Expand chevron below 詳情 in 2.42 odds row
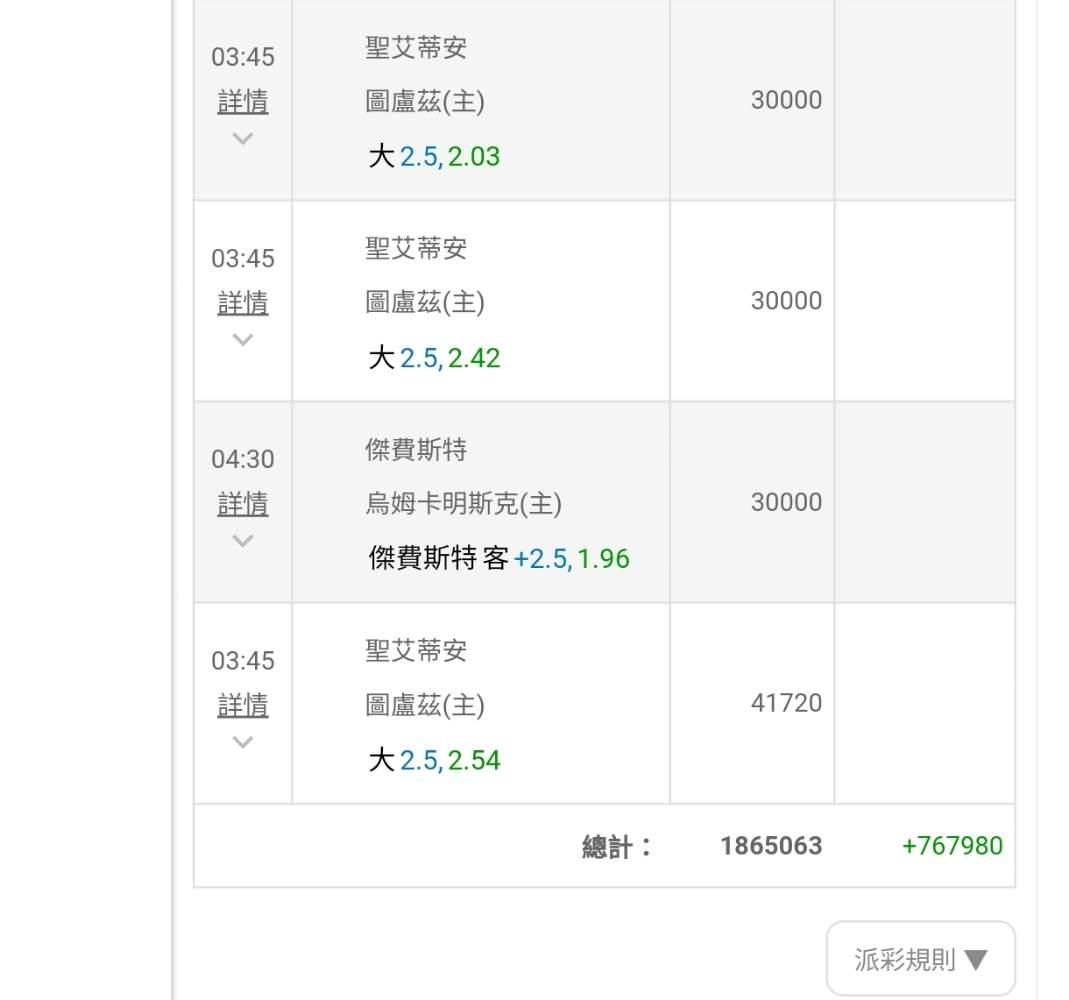This screenshot has width=1069, height=1000. tap(242, 340)
